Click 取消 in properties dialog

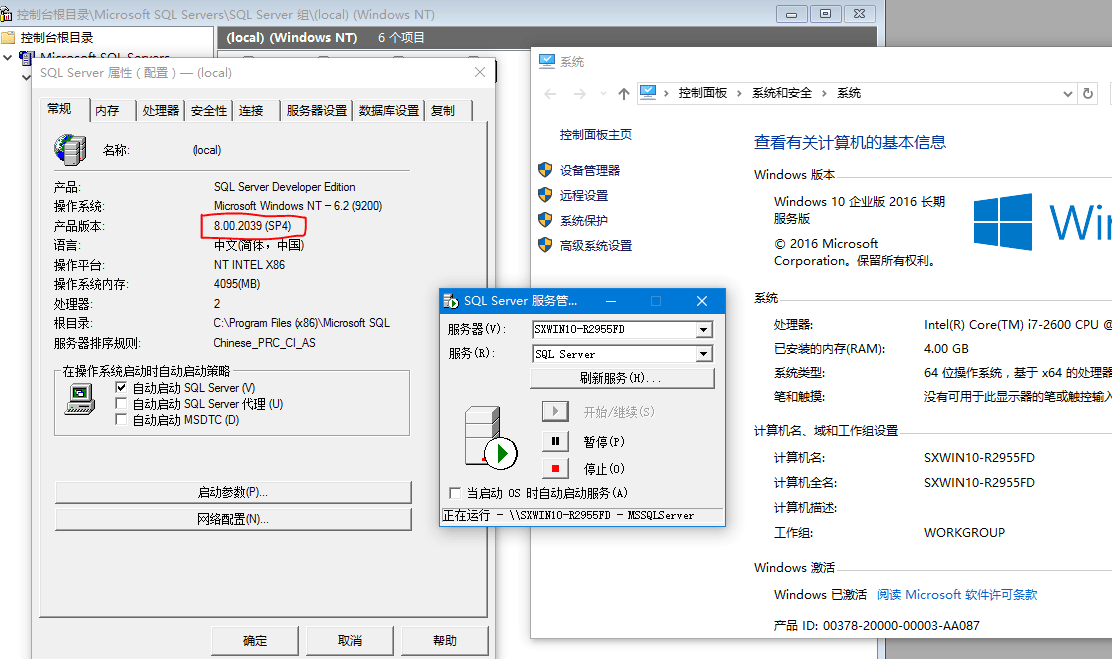[x=350, y=640]
